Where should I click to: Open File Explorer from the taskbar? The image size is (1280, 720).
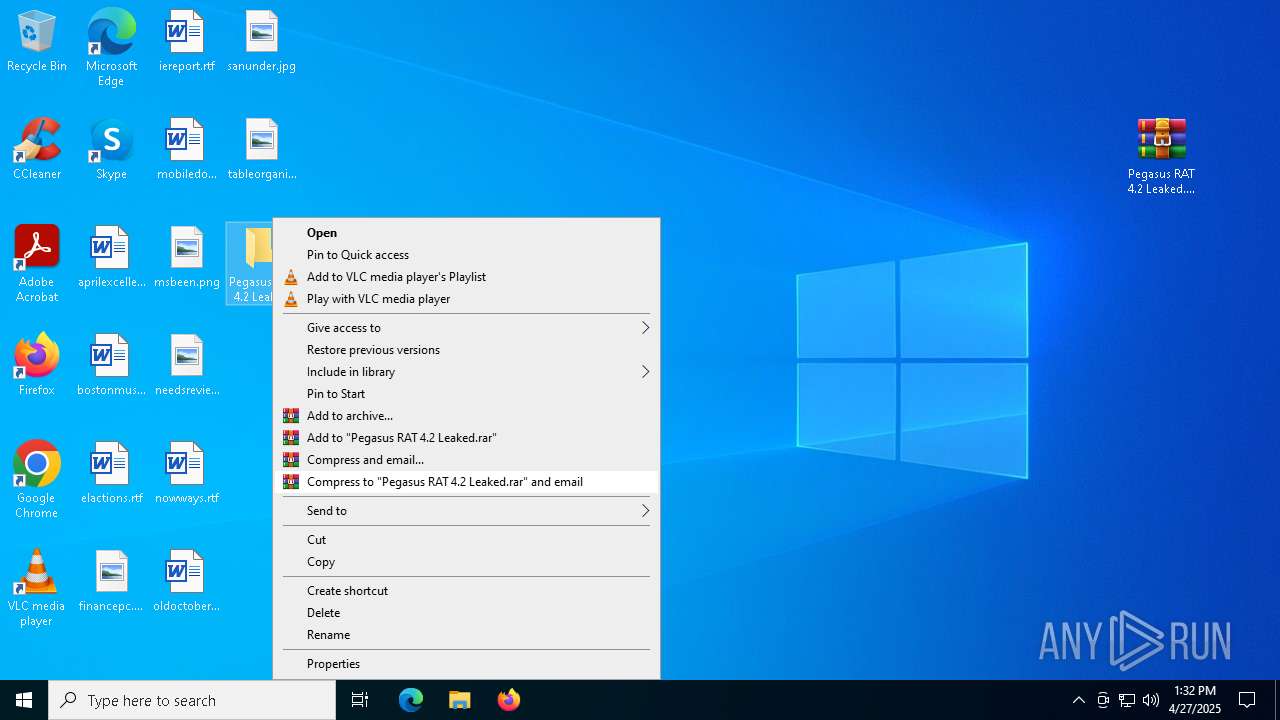pyautogui.click(x=460, y=700)
